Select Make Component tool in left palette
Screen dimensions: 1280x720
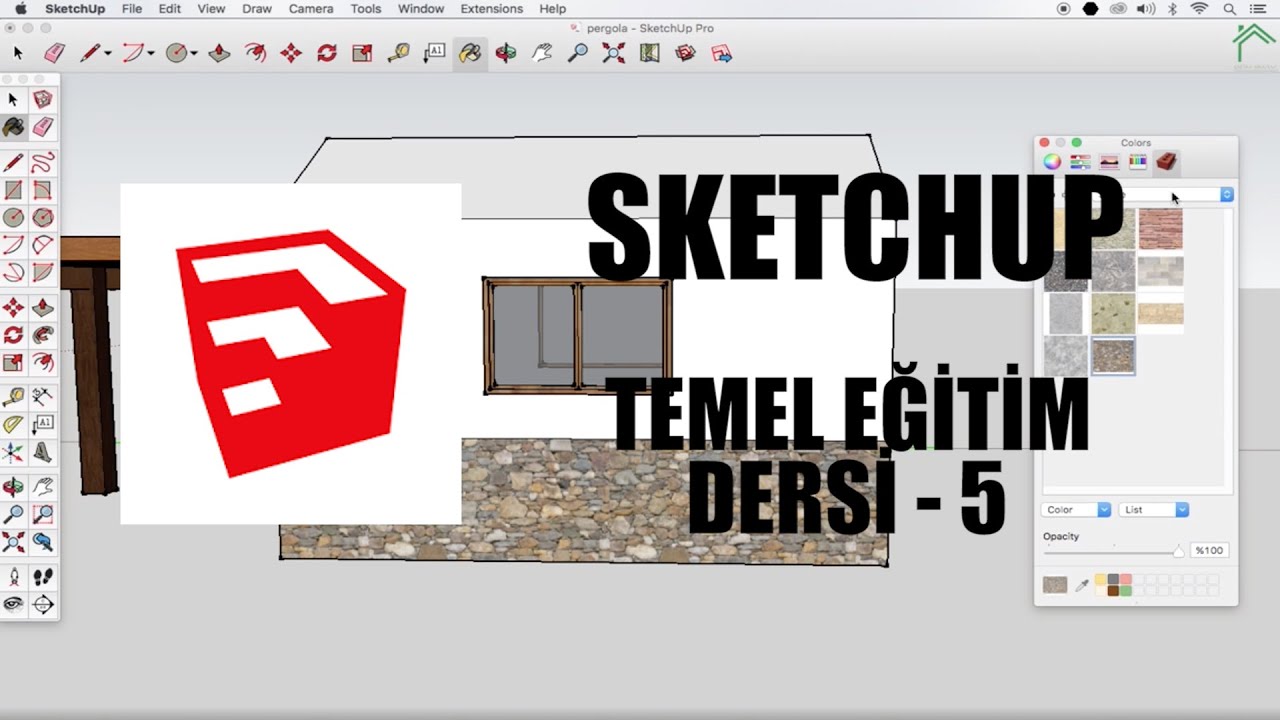(43, 99)
